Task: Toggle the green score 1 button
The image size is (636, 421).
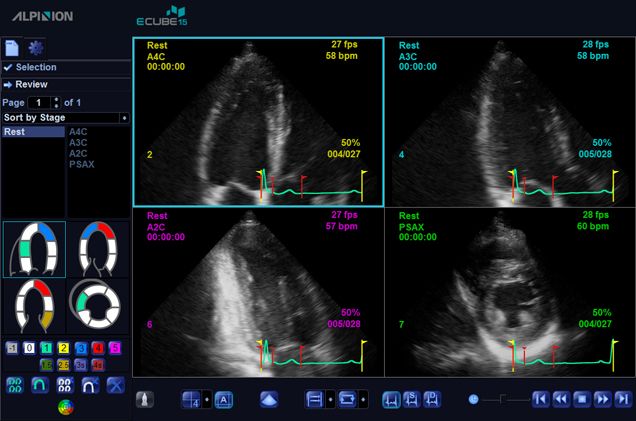Action: [47, 347]
